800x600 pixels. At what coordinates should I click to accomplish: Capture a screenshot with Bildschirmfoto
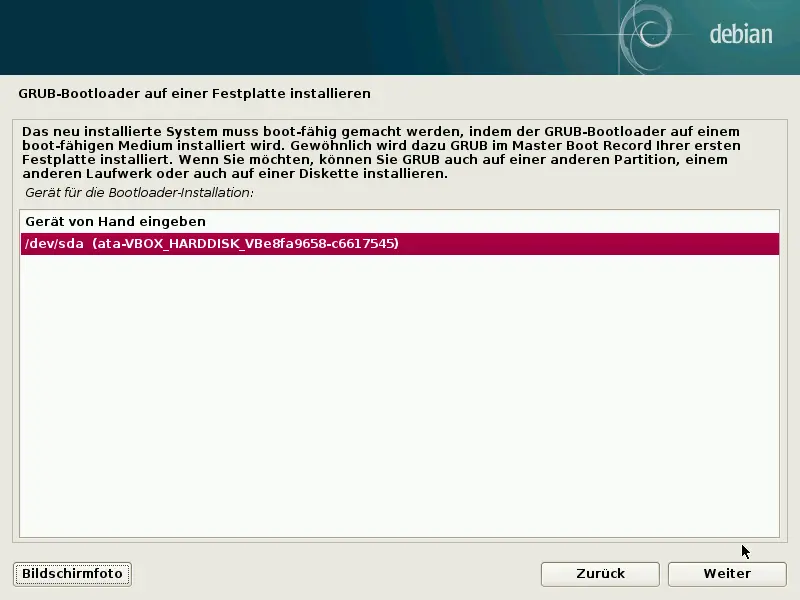tap(71, 574)
